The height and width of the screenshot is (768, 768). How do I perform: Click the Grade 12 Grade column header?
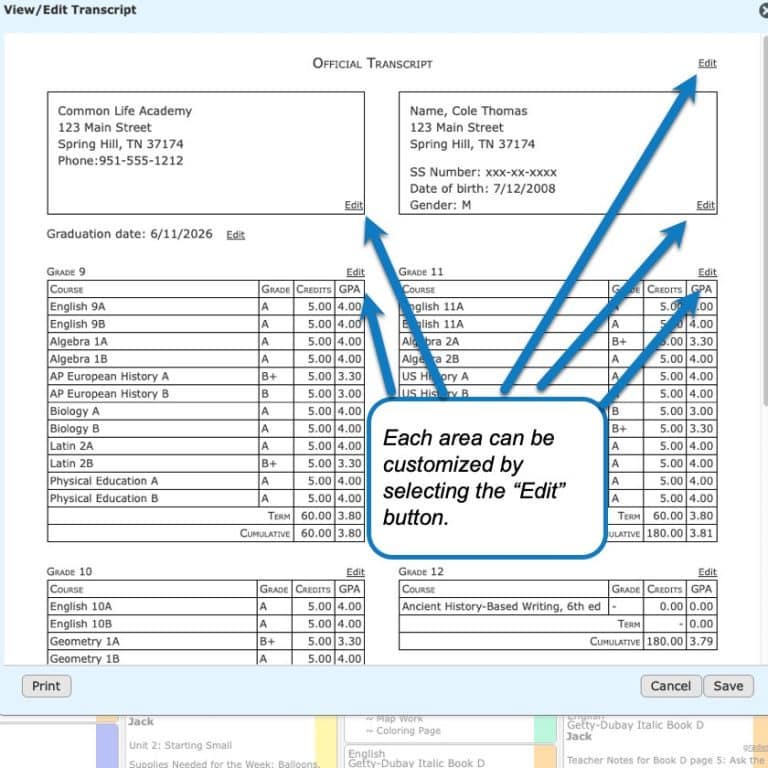tap(625, 589)
